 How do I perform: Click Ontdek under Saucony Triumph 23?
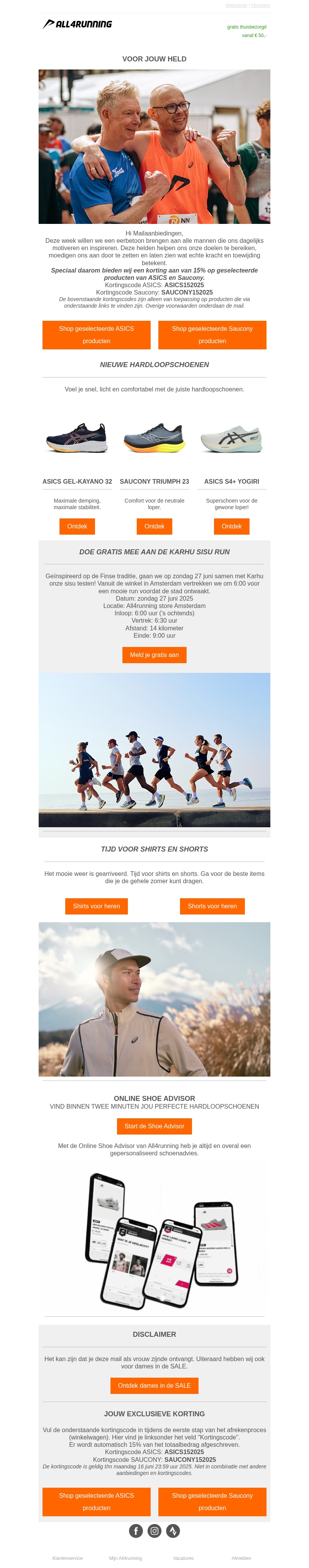point(154,527)
